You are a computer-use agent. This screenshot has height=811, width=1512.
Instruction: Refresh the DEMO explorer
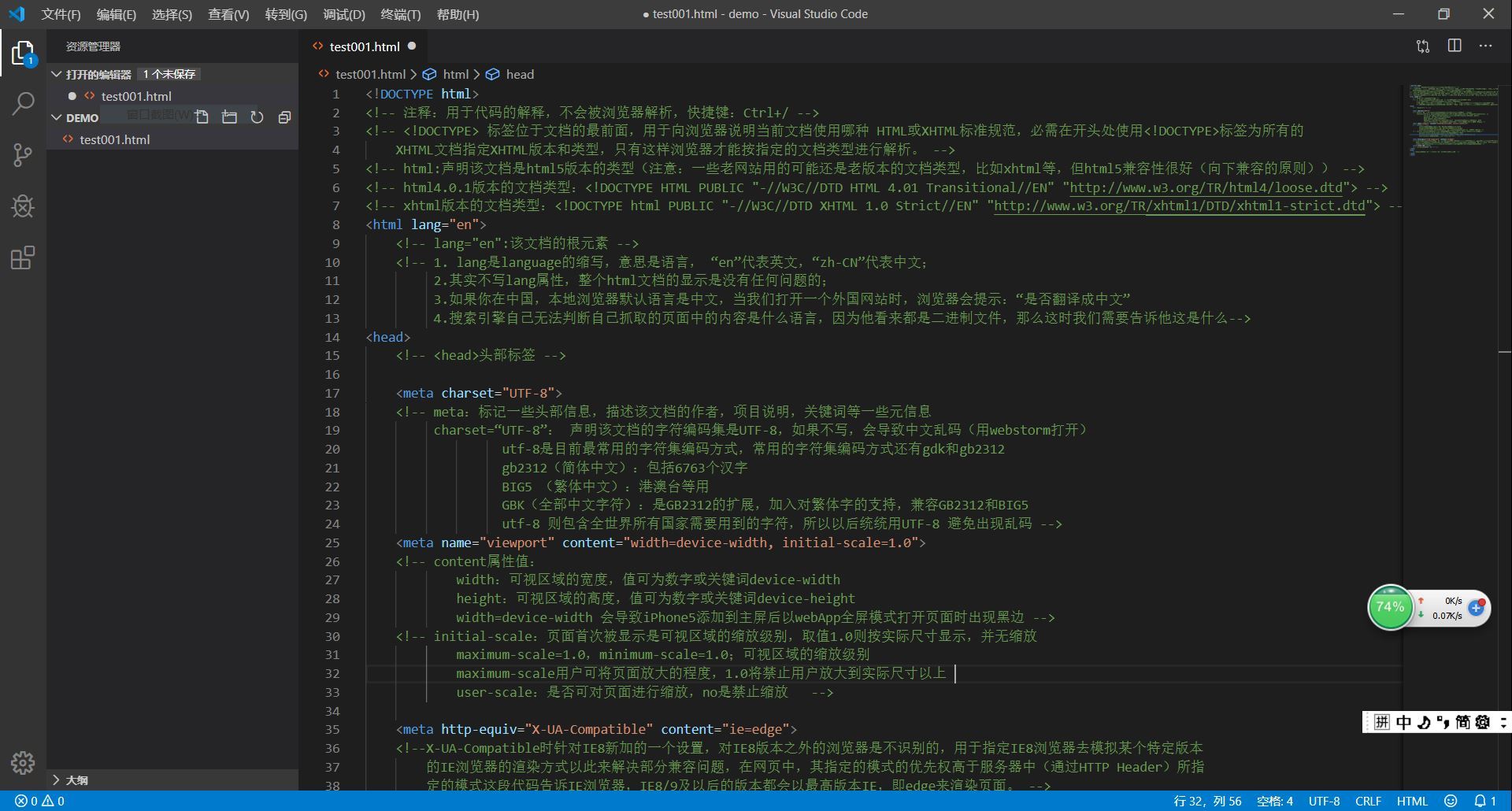[x=257, y=117]
